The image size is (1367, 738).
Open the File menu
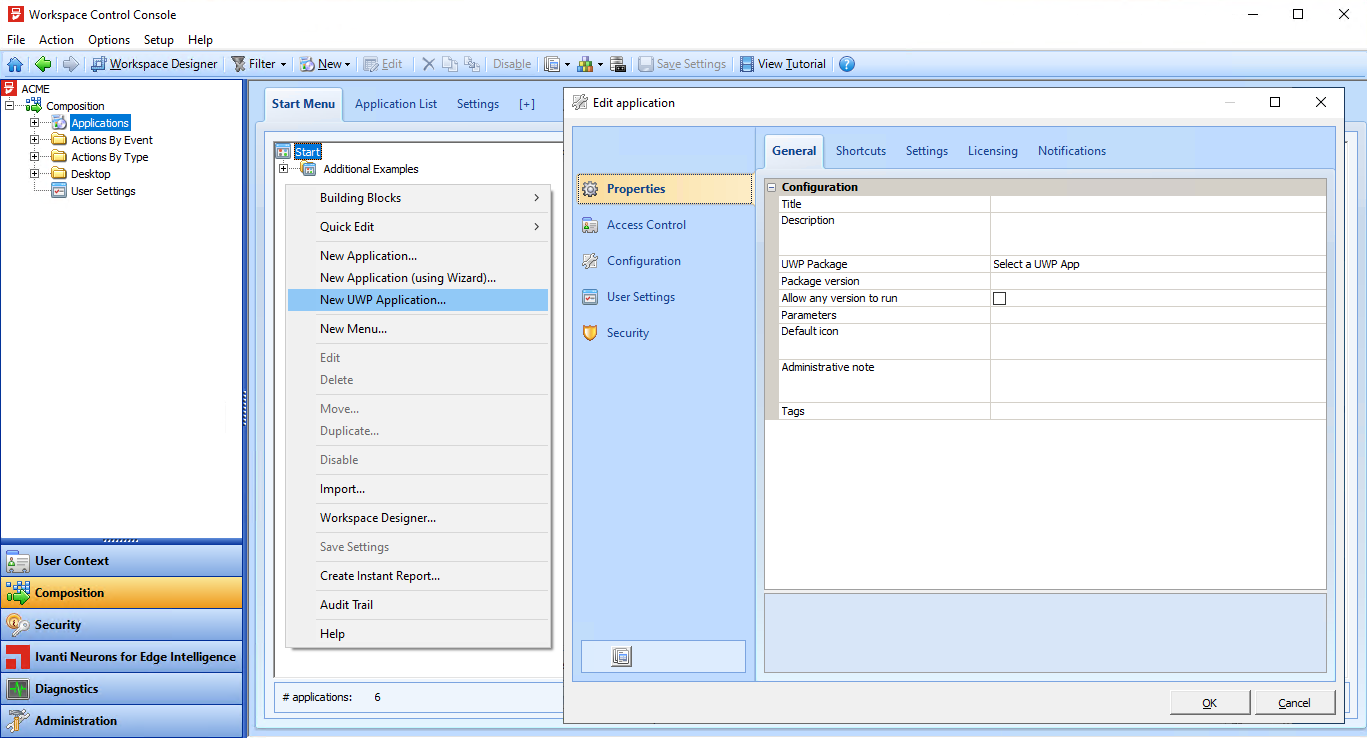pyautogui.click(x=16, y=40)
